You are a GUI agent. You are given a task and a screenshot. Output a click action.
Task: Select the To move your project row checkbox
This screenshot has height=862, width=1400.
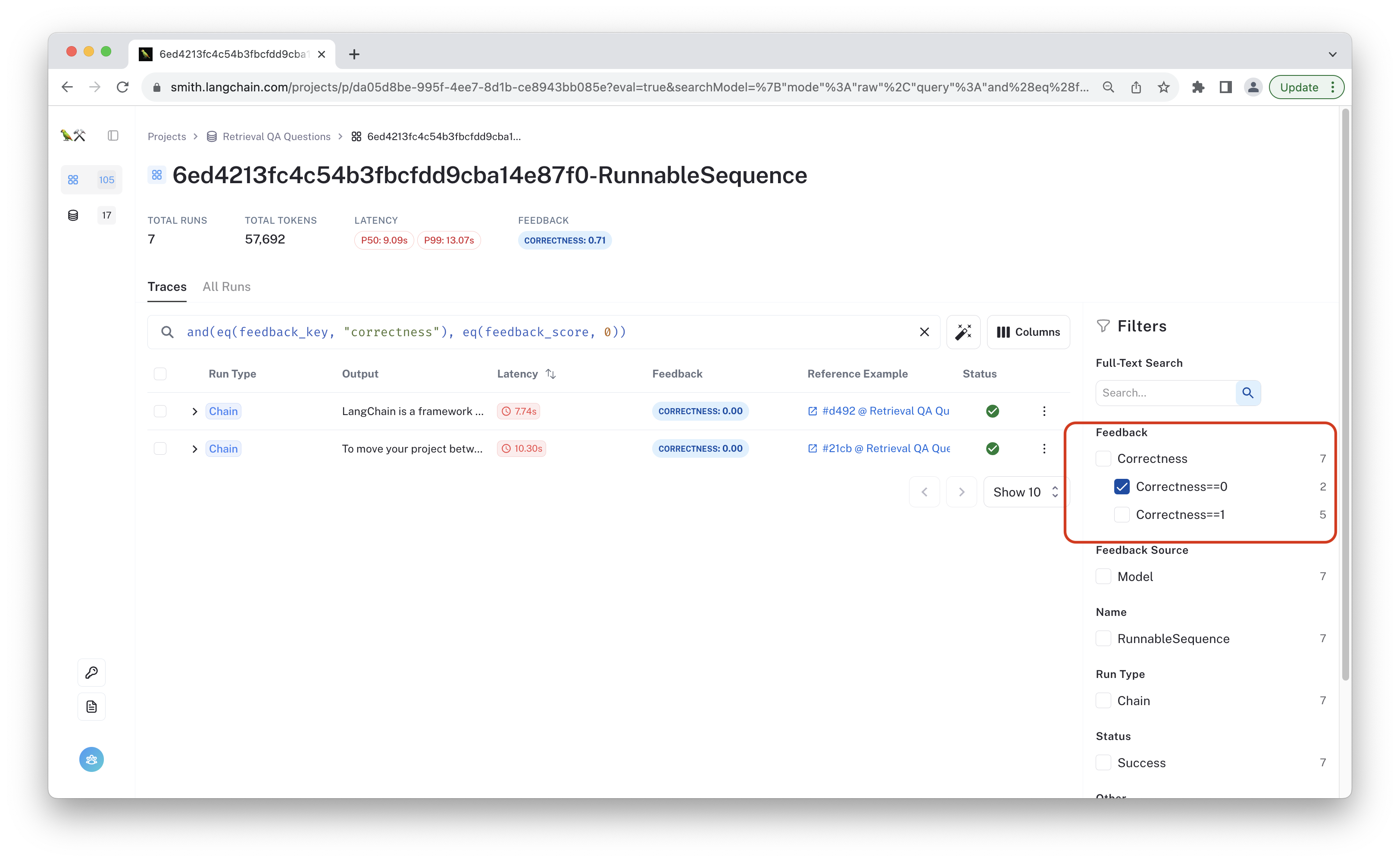pyautogui.click(x=160, y=449)
